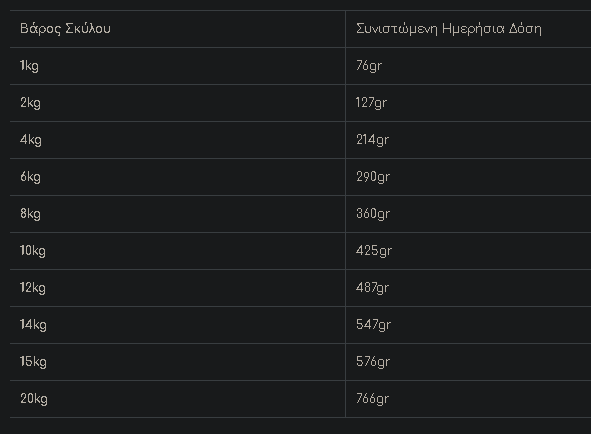This screenshot has width=591, height=434.
Task: Click the 425gr dose value
Action: [x=374, y=251]
